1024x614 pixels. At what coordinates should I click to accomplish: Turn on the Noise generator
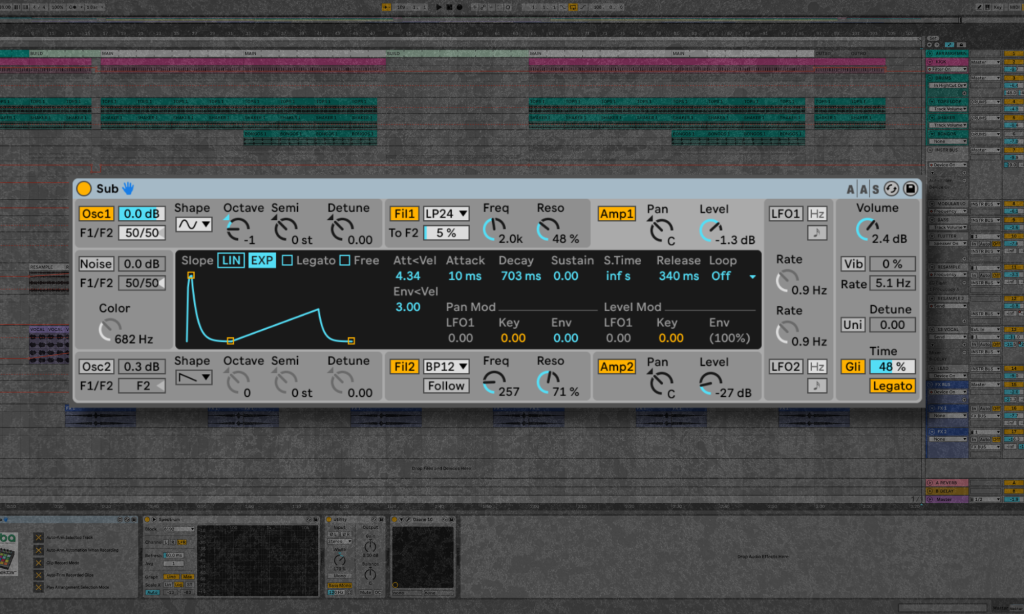point(97,264)
